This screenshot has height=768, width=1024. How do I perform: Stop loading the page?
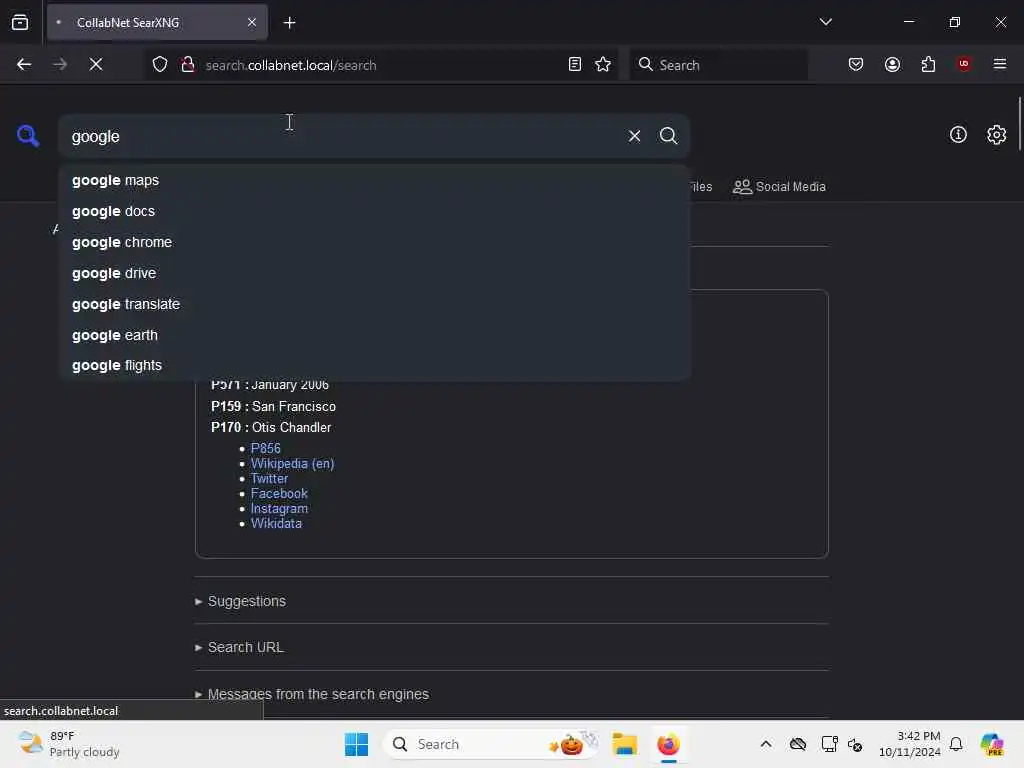[95, 64]
